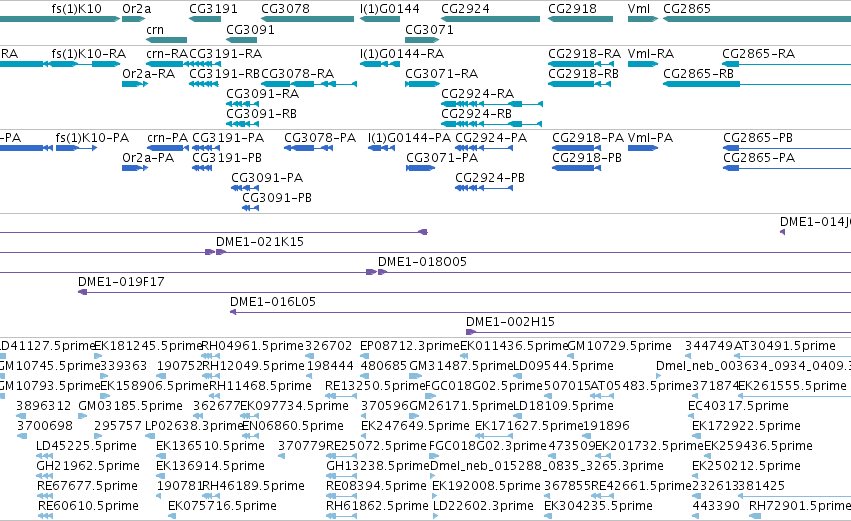Image resolution: width=851 pixels, height=521 pixels.
Task: Click the LD22602.3prime EST label
Action: point(483,506)
